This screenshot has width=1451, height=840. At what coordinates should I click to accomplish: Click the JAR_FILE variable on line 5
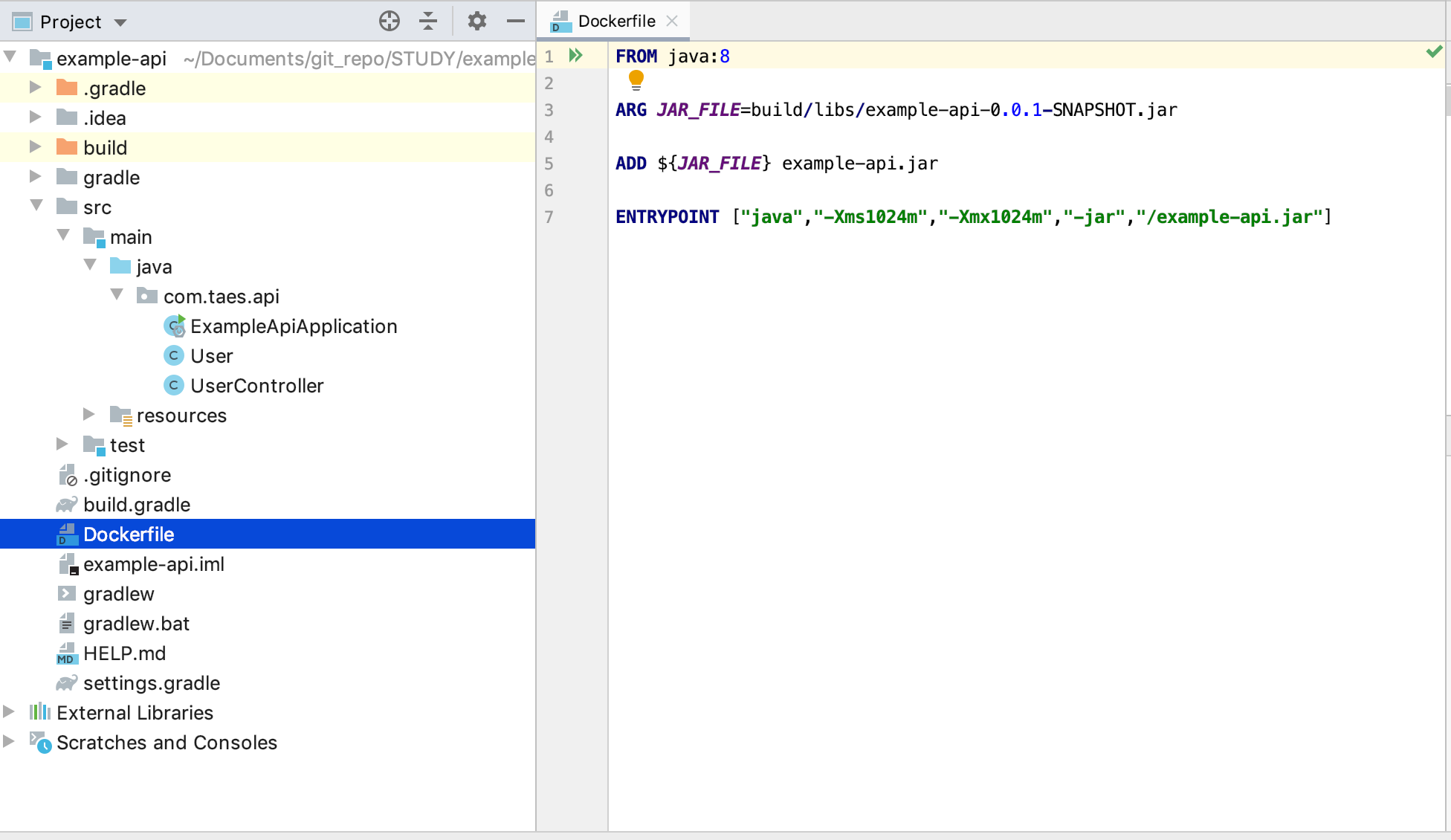coord(720,164)
